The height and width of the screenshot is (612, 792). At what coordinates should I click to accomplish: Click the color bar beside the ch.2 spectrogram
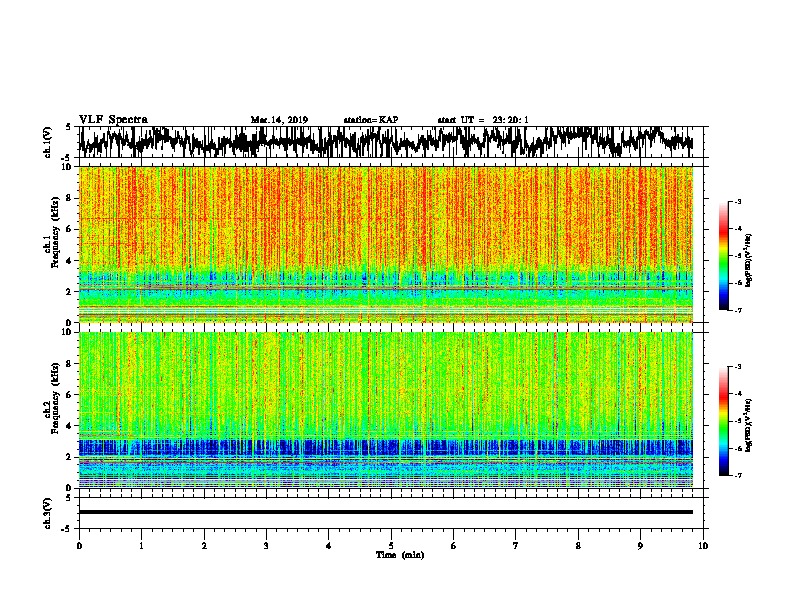click(x=723, y=421)
